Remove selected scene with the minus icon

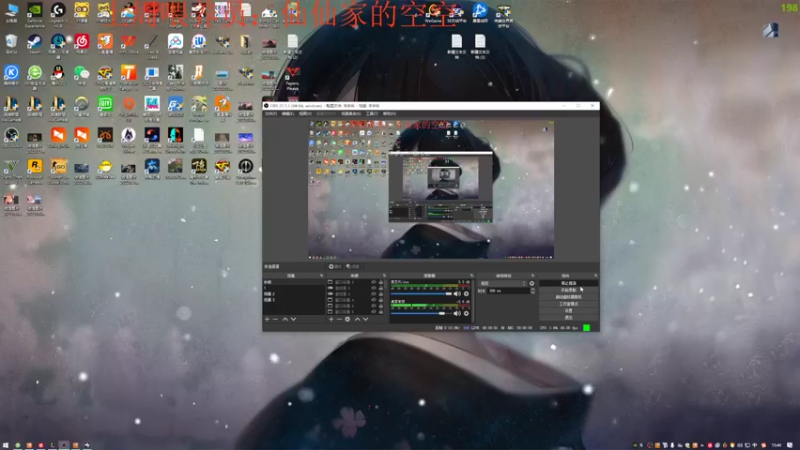[x=275, y=319]
